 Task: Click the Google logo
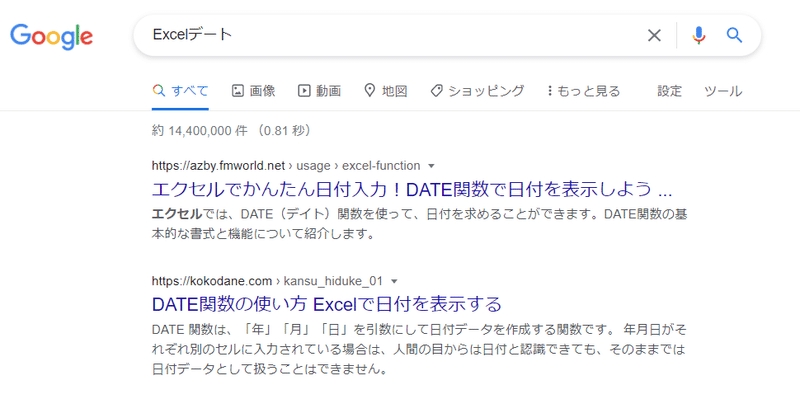(x=52, y=36)
